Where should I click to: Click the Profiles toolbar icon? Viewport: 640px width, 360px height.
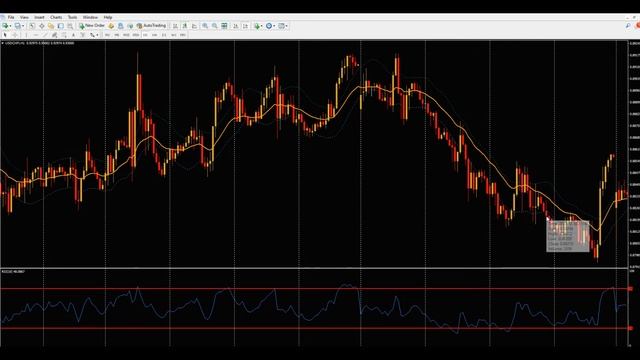pyautogui.click(x=18, y=26)
